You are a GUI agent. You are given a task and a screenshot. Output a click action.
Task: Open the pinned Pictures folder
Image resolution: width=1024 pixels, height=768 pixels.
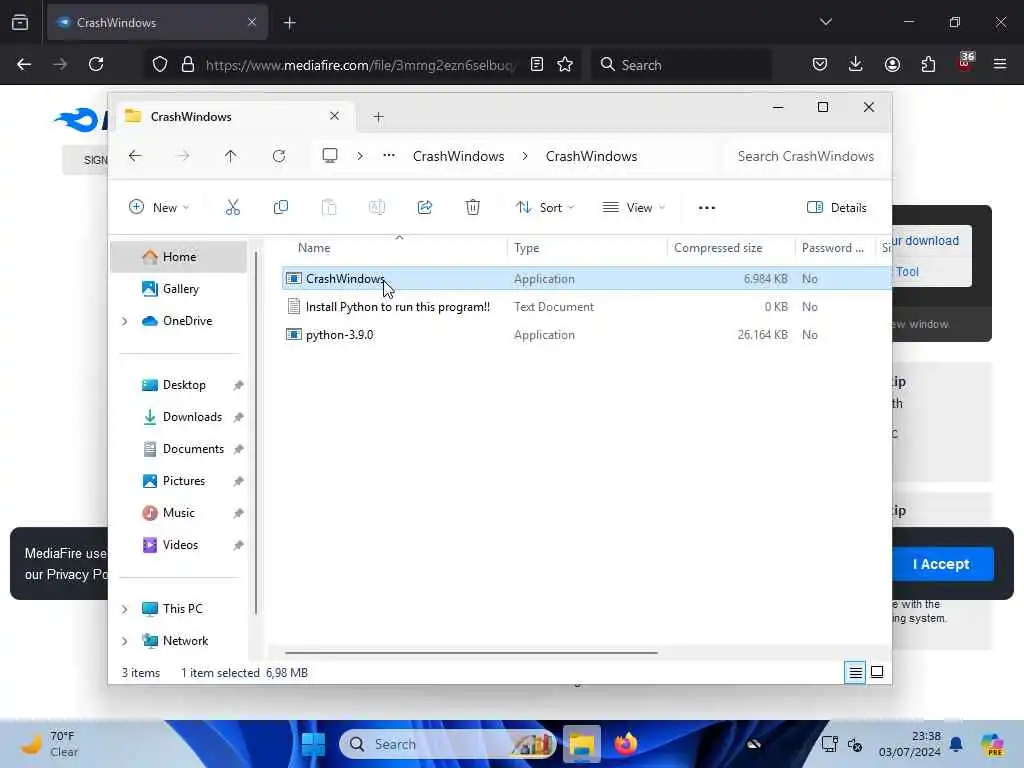tap(178, 481)
